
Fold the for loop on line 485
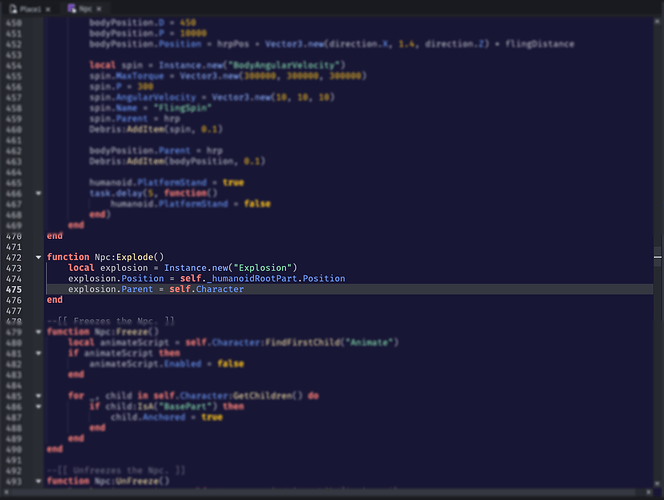[x=38, y=395]
